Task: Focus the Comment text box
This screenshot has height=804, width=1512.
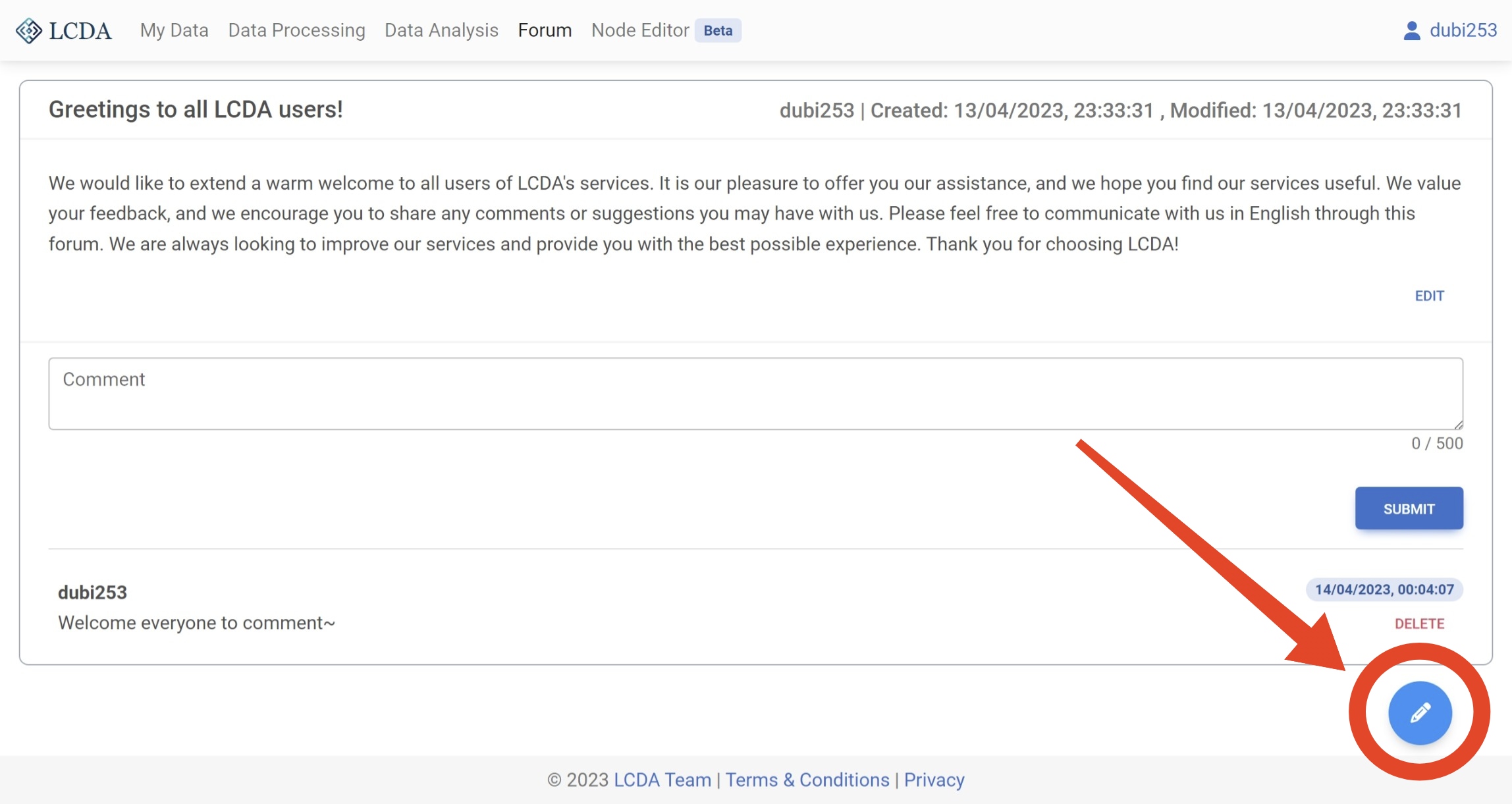Action: 755,394
